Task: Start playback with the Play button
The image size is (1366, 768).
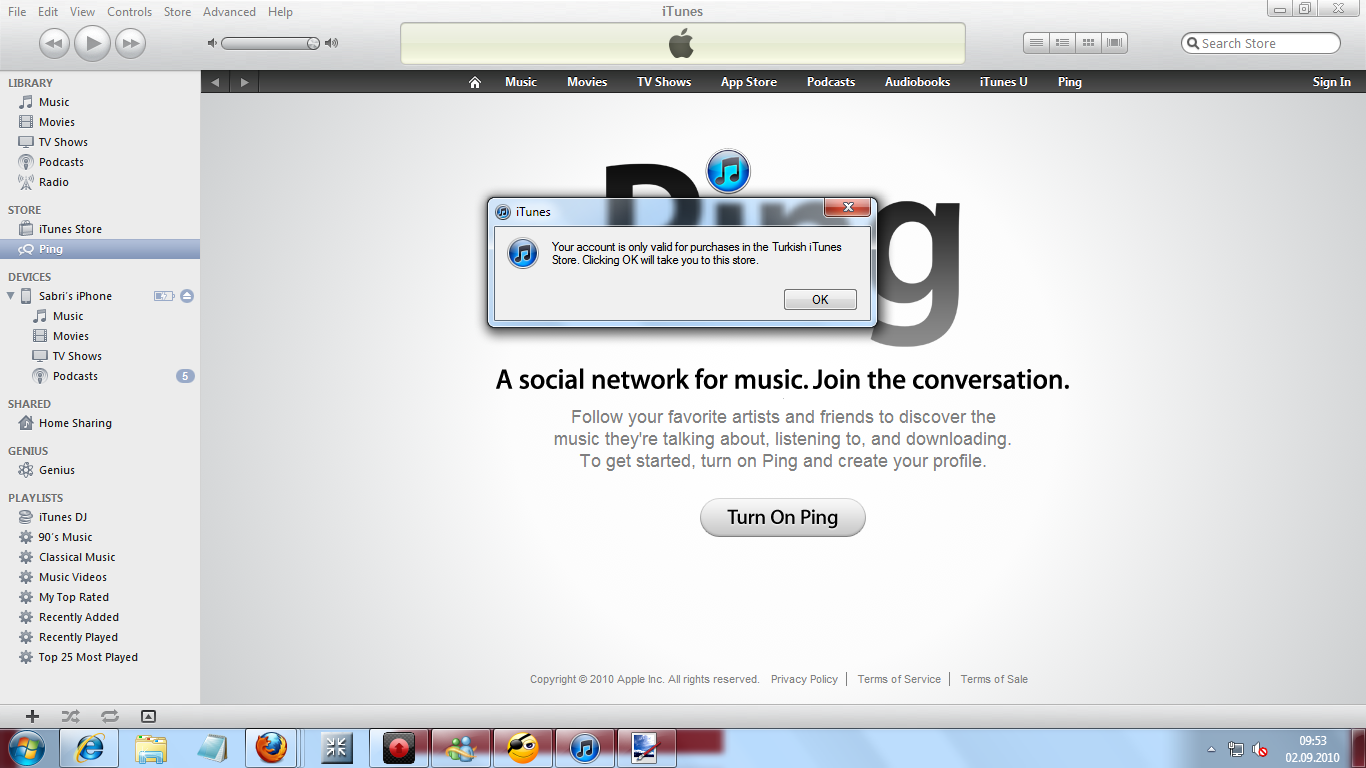Action: [92, 43]
